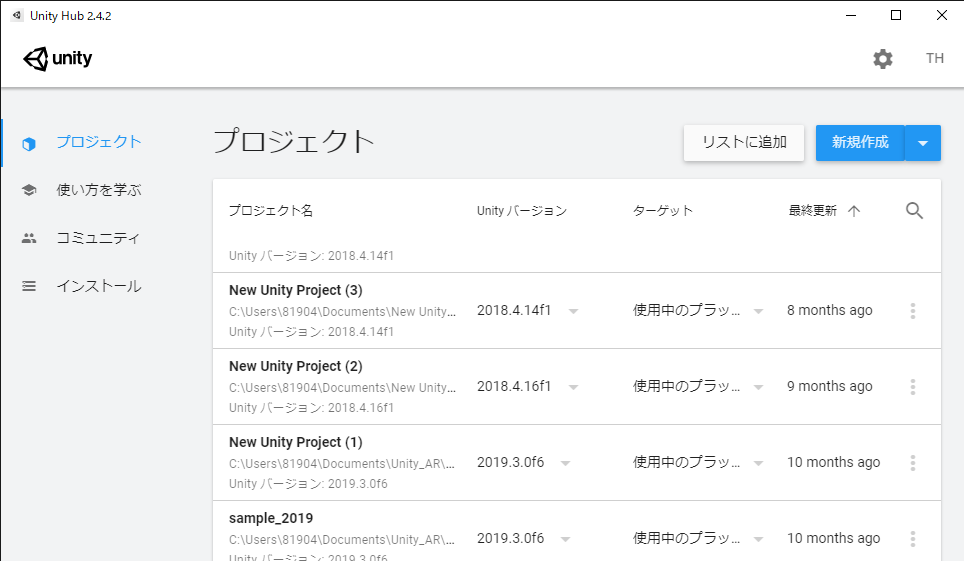Open Unity version dropdown for New Unity Project (2)
This screenshot has height=561, width=964.
coord(573,388)
